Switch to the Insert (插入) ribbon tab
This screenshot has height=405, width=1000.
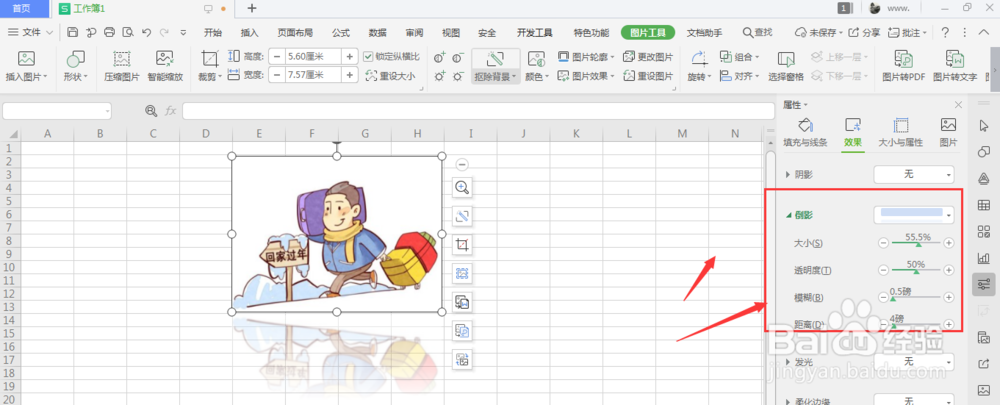249,33
